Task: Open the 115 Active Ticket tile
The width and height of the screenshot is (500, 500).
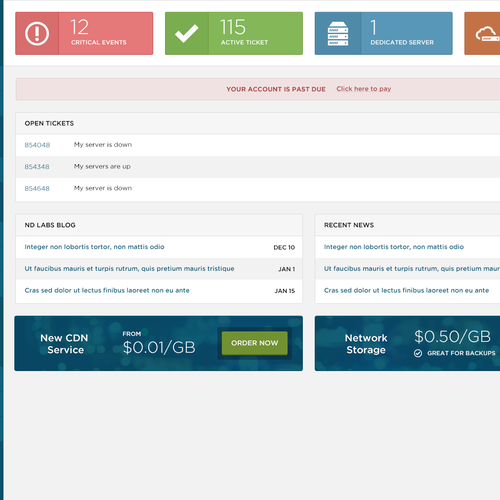Action: (234, 33)
